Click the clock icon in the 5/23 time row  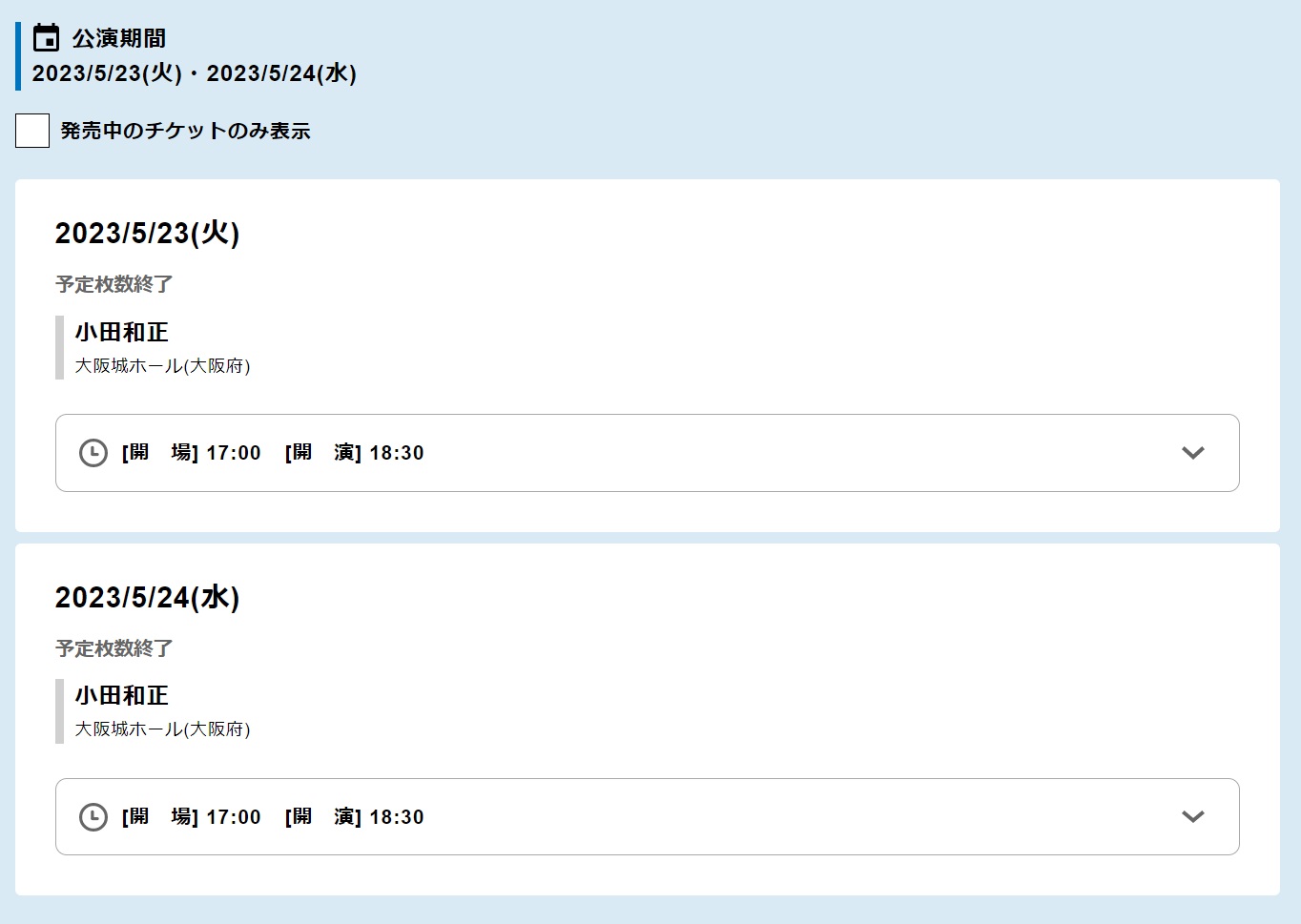(x=93, y=453)
